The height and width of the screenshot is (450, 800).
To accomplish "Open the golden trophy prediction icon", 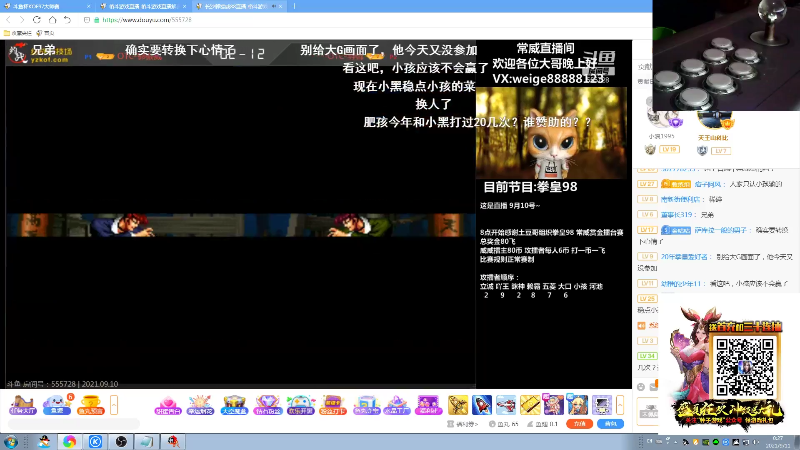I will click(x=90, y=405).
